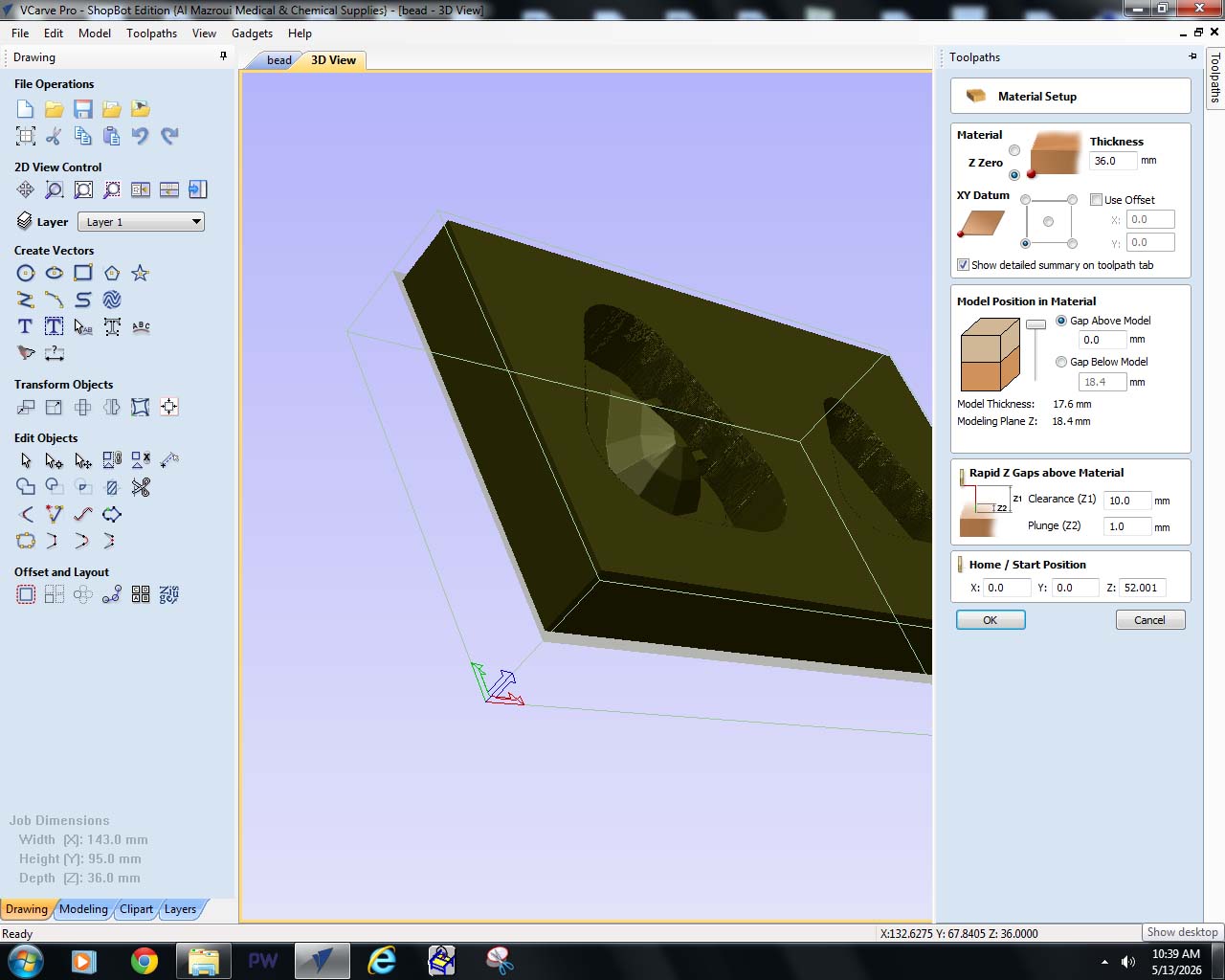Select the Draw Text tool
The image size is (1225, 980).
(26, 327)
